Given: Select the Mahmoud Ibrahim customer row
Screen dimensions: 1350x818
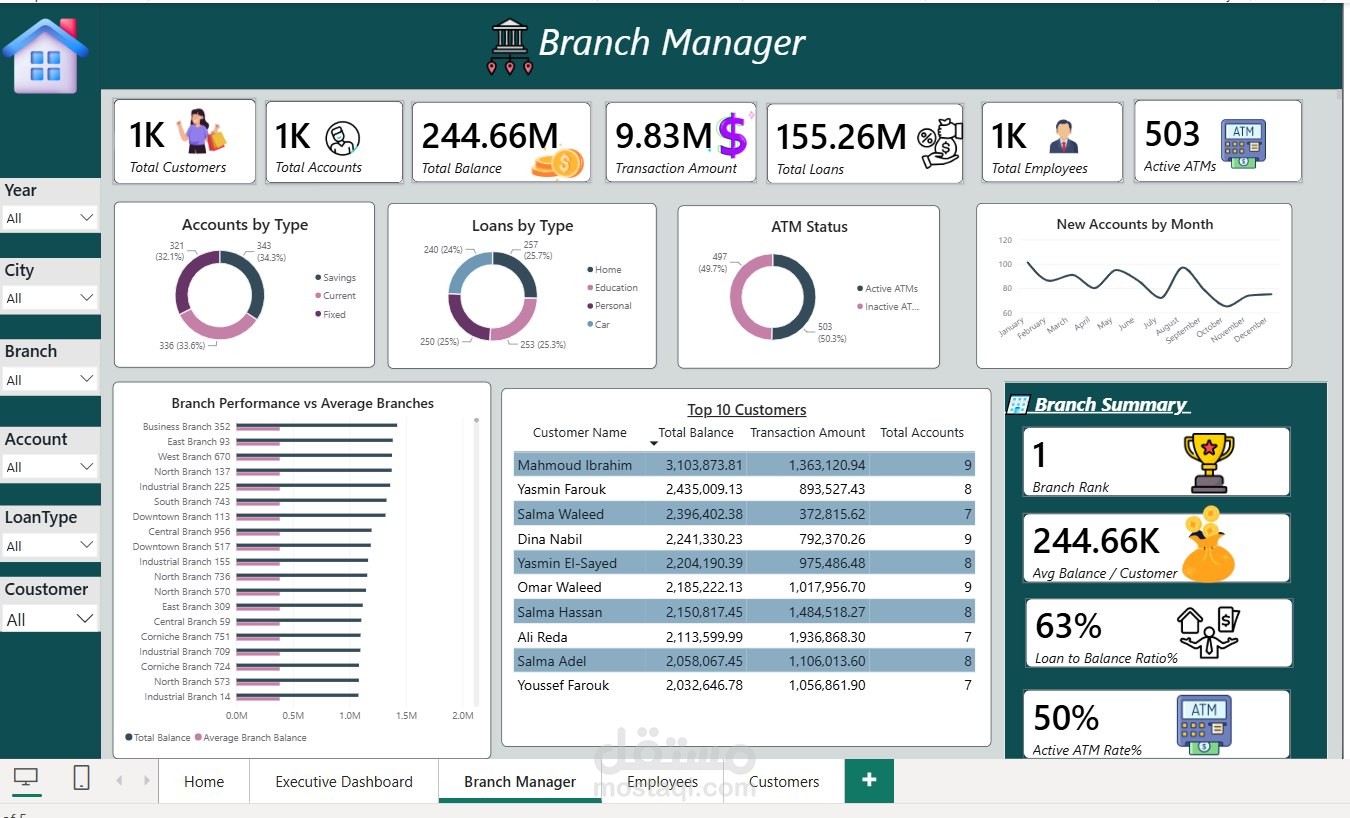Looking at the screenshot, I should pyautogui.click(x=744, y=465).
